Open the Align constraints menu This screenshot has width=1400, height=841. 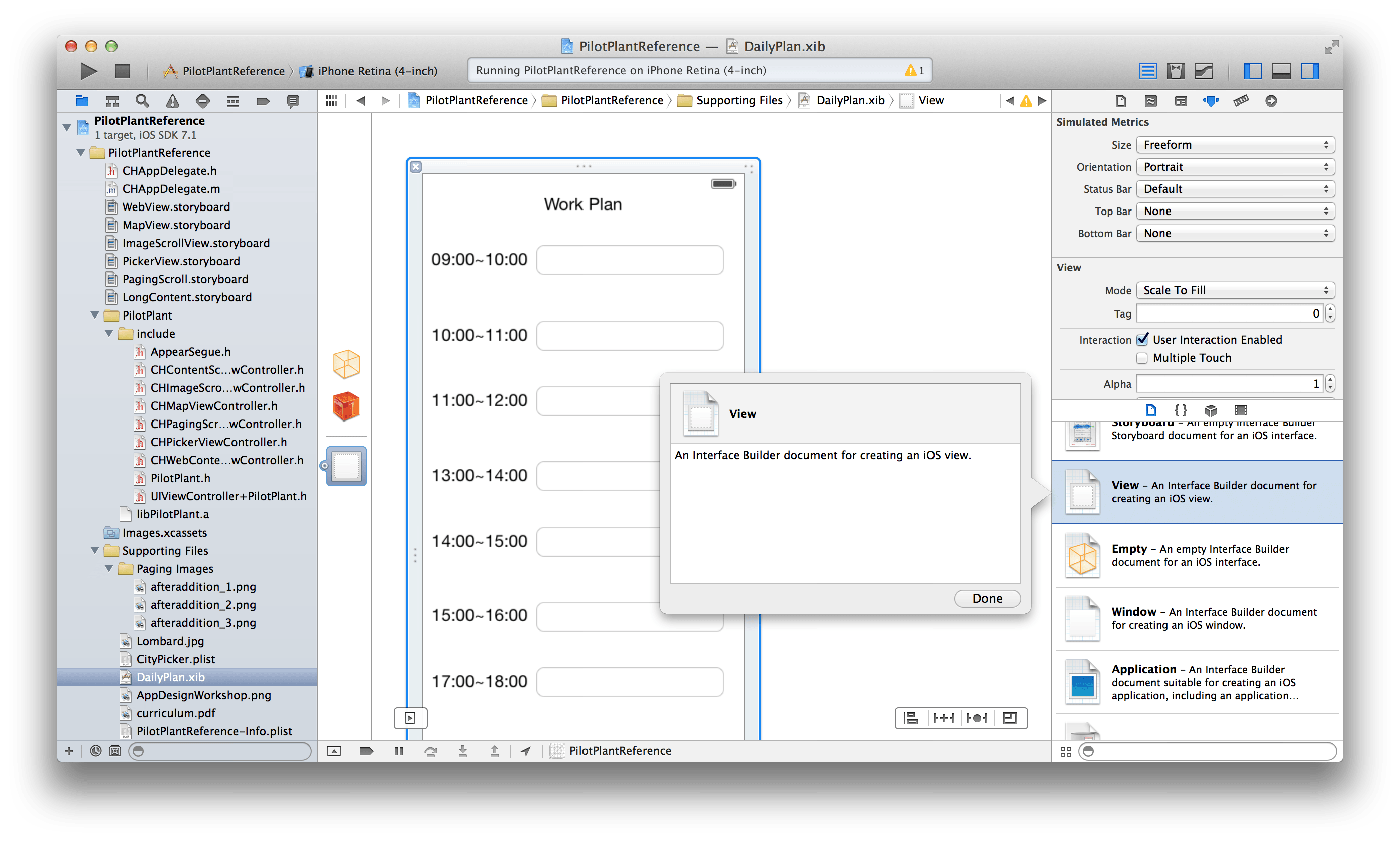(911, 718)
